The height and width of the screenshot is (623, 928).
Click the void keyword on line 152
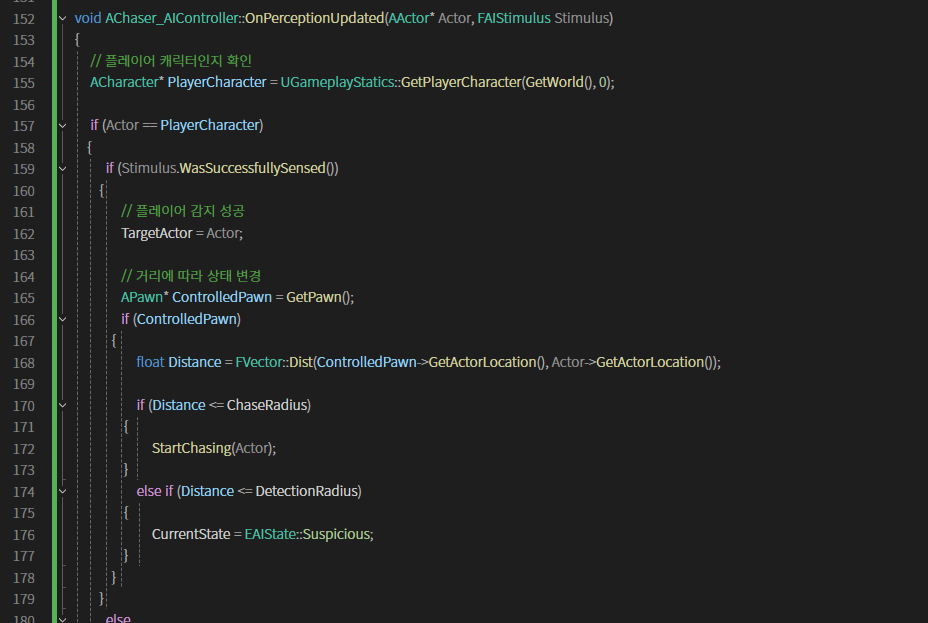click(x=88, y=18)
